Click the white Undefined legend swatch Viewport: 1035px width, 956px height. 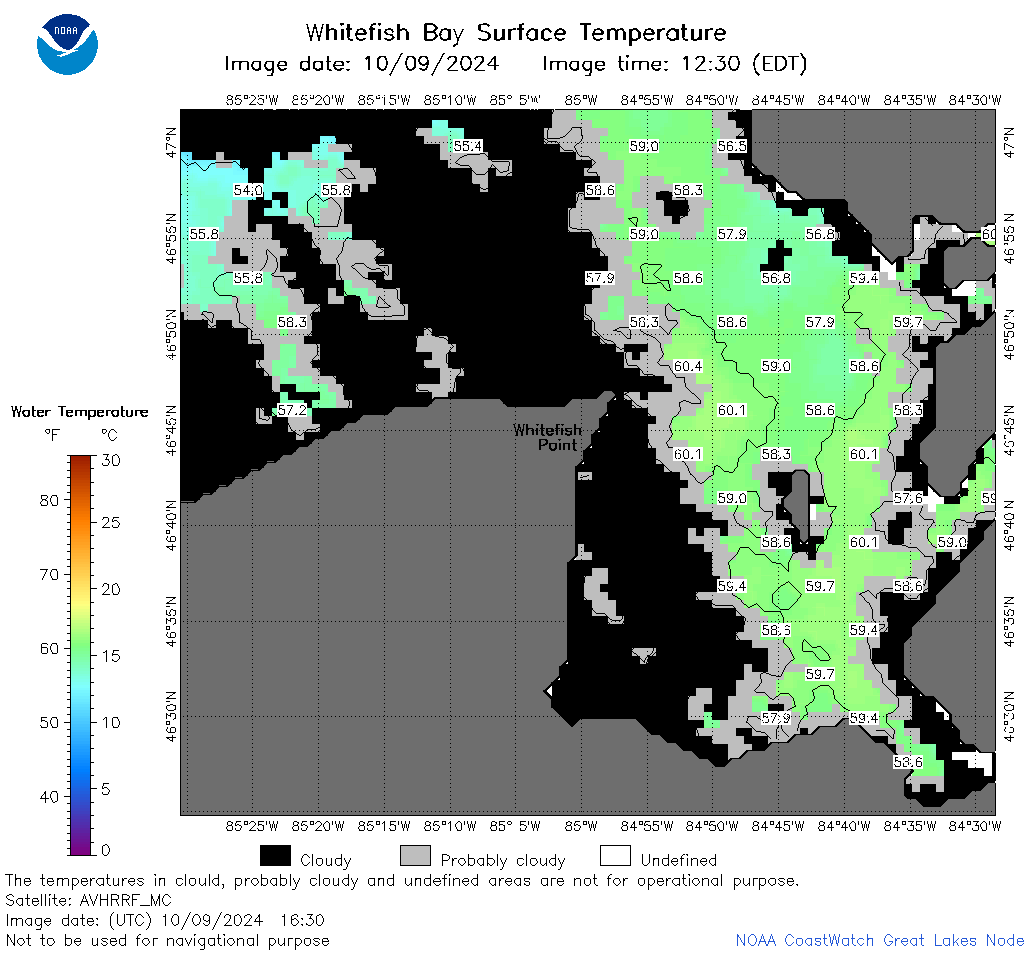click(x=615, y=856)
